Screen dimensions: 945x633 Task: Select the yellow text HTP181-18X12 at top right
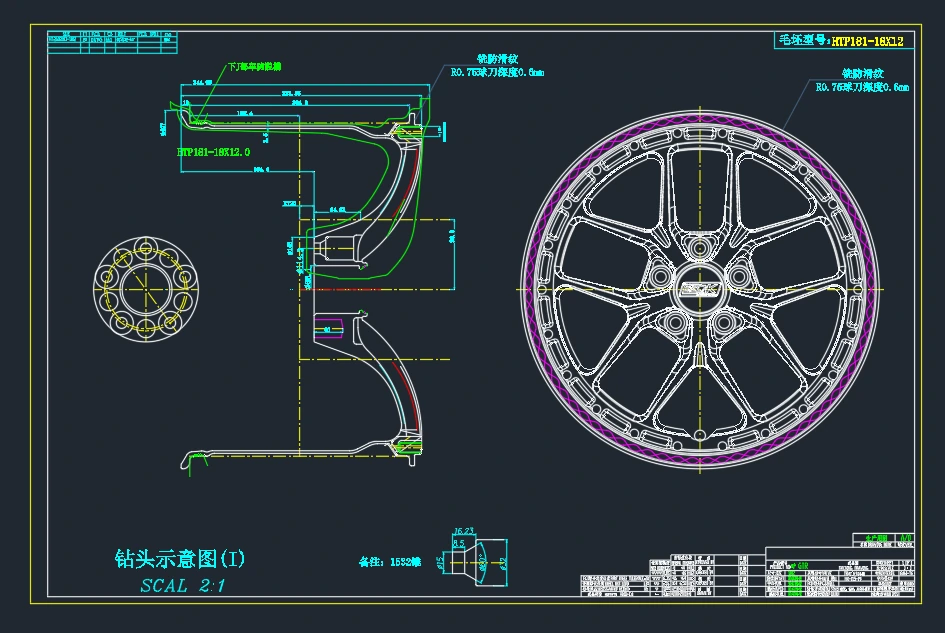coord(867,42)
